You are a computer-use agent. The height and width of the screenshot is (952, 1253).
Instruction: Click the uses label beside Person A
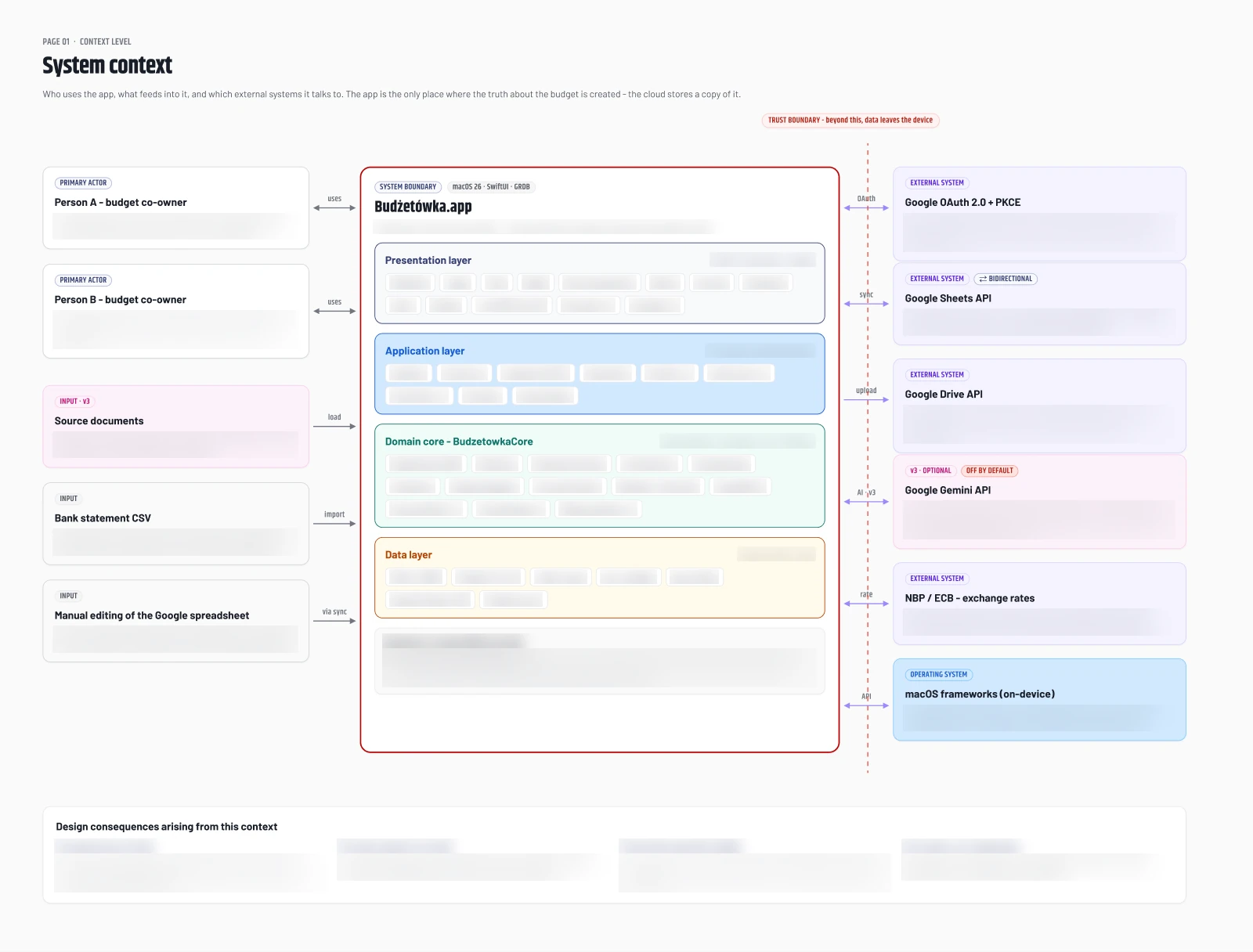tap(334, 199)
